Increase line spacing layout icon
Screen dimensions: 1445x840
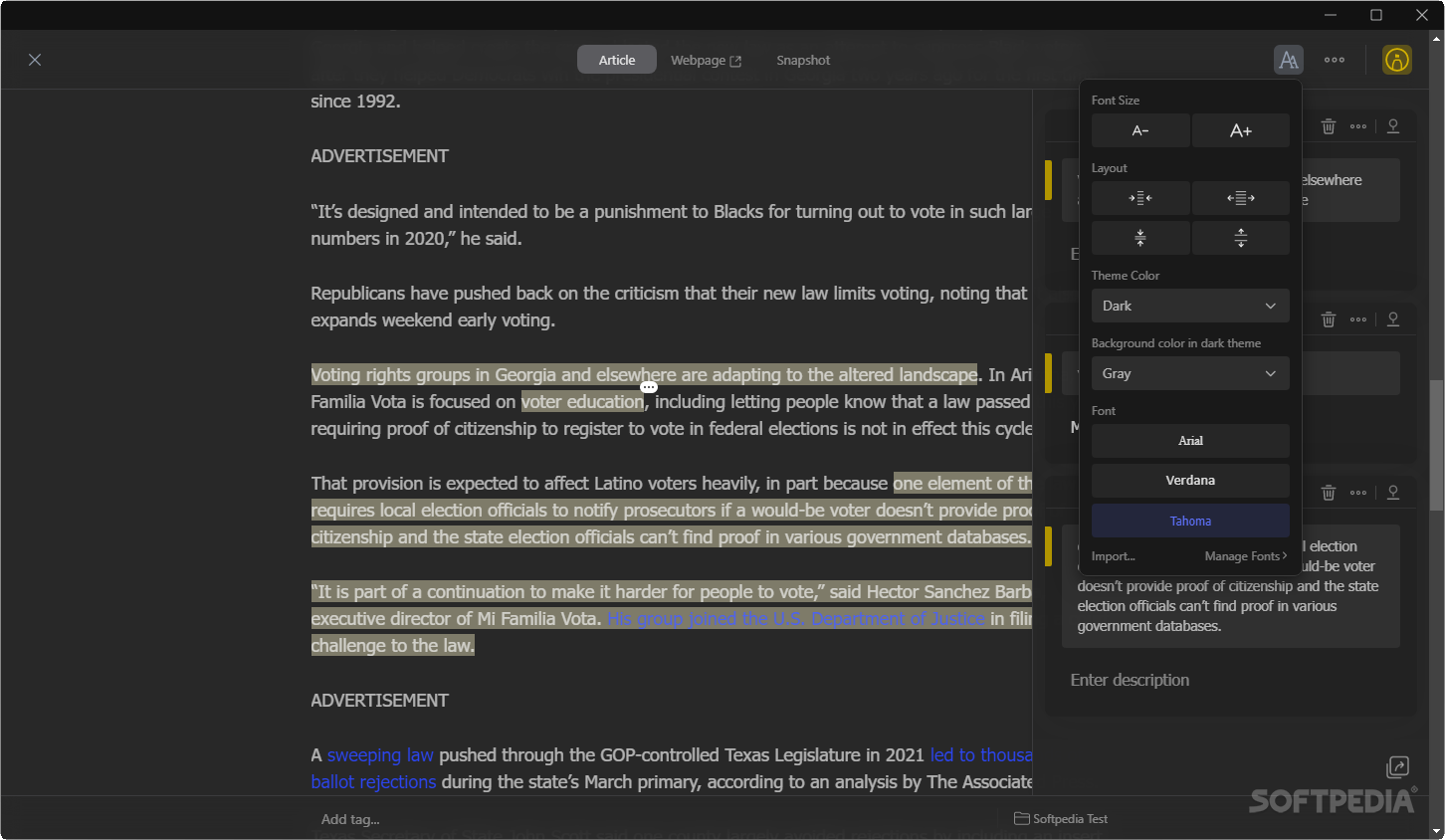[1241, 238]
